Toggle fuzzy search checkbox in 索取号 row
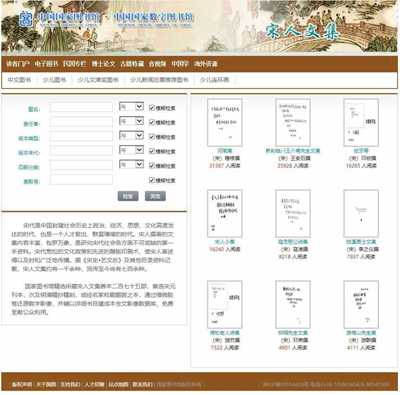The height and width of the screenshot is (395, 400). 152,180
